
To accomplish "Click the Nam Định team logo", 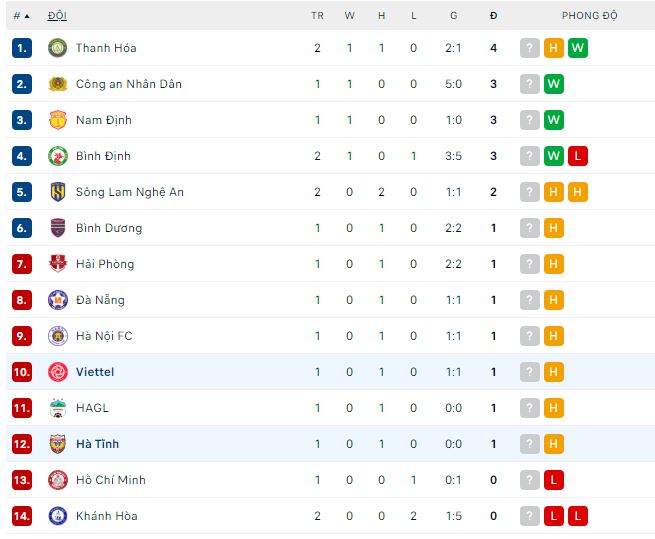I will (x=57, y=120).
